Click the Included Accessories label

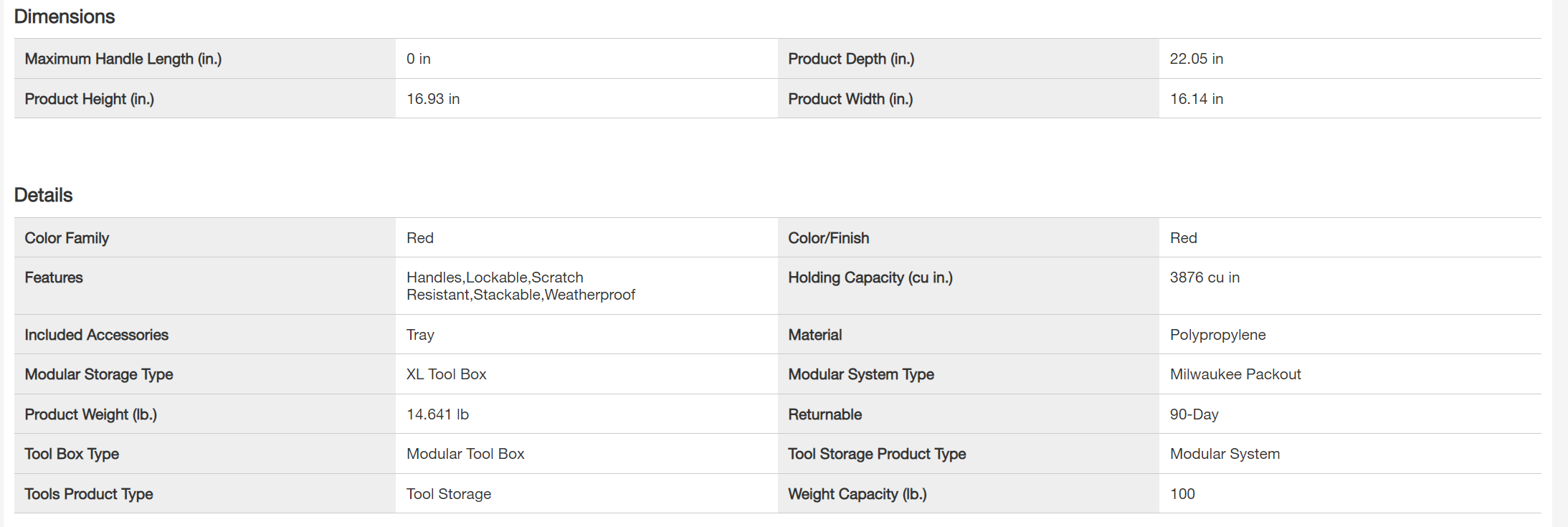pyautogui.click(x=97, y=335)
